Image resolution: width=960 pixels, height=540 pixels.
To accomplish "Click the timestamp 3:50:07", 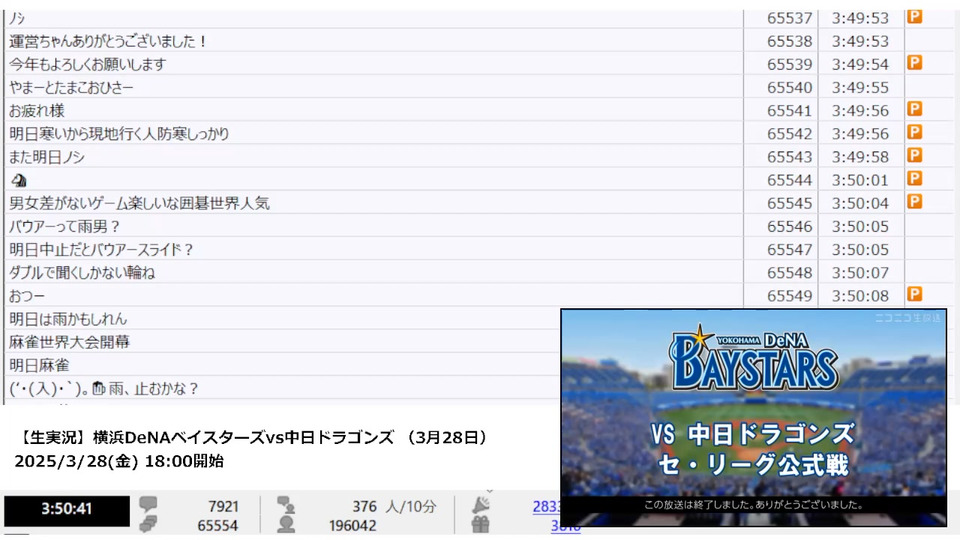I will (x=860, y=272).
